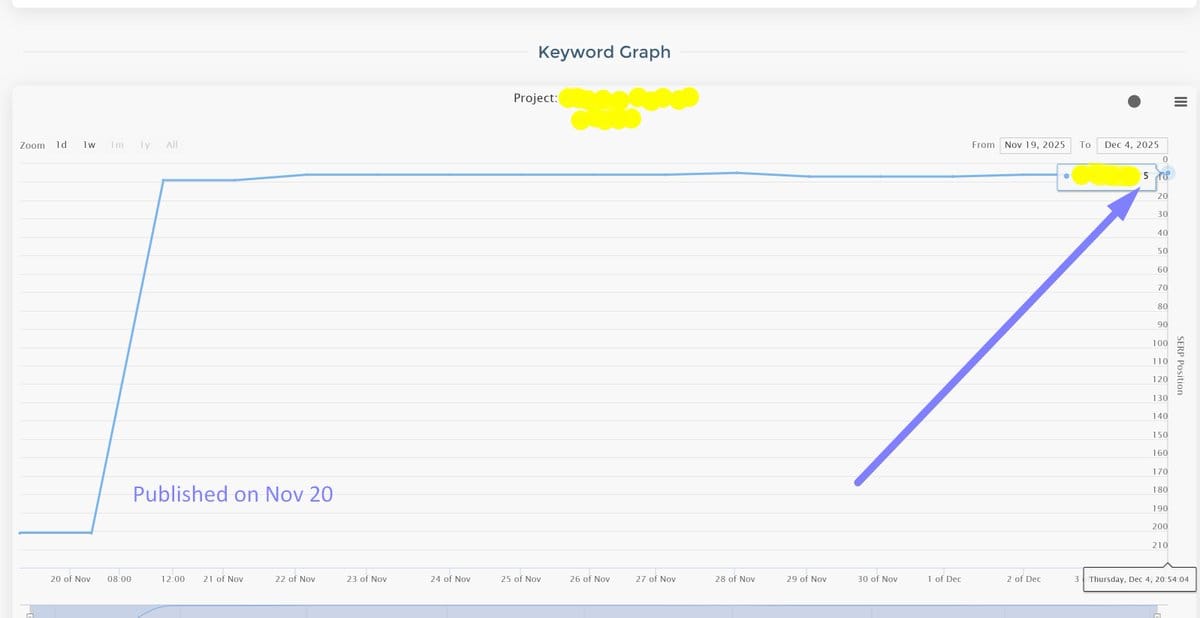Switch to the 1y zoom option
Image resolution: width=1200 pixels, height=618 pixels.
point(144,145)
